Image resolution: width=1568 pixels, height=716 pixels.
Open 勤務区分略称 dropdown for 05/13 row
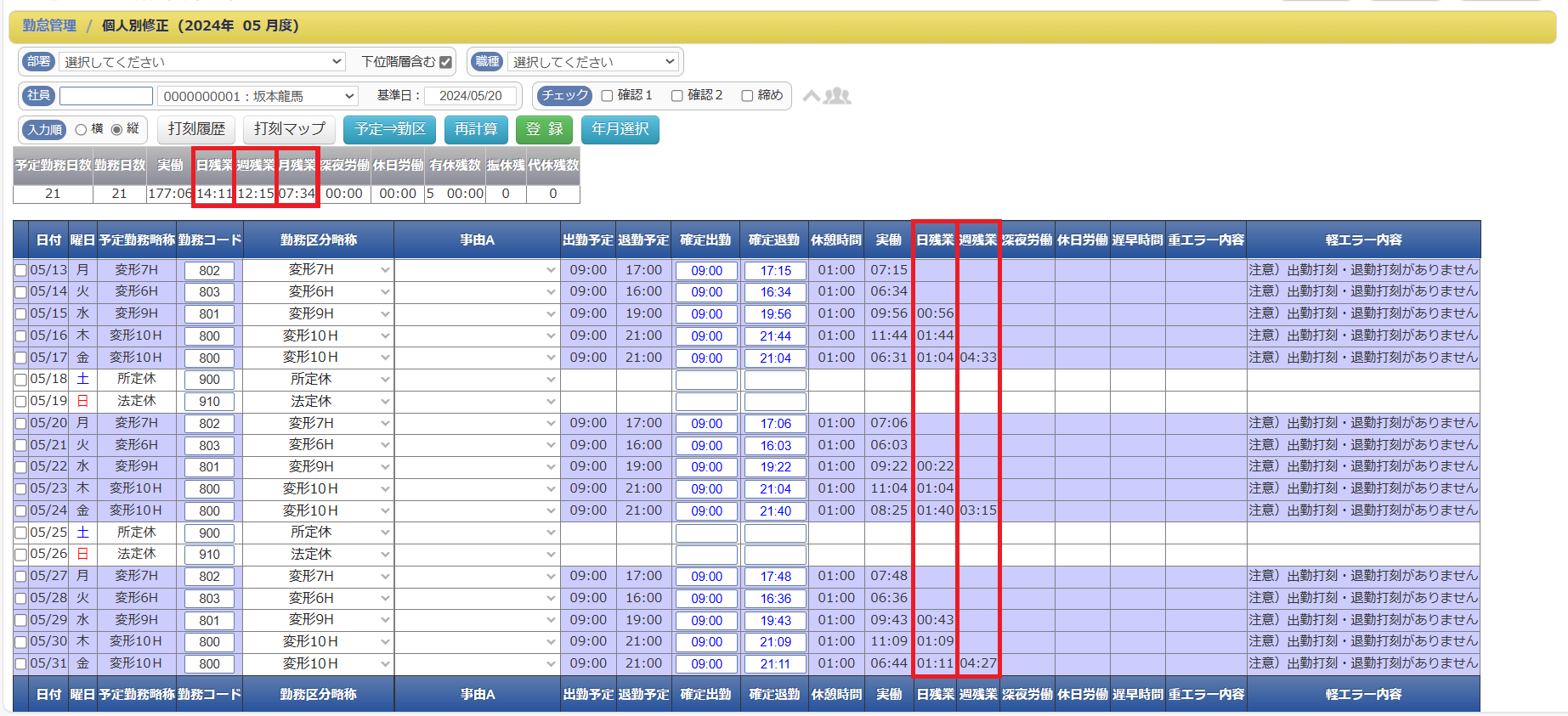(x=319, y=270)
